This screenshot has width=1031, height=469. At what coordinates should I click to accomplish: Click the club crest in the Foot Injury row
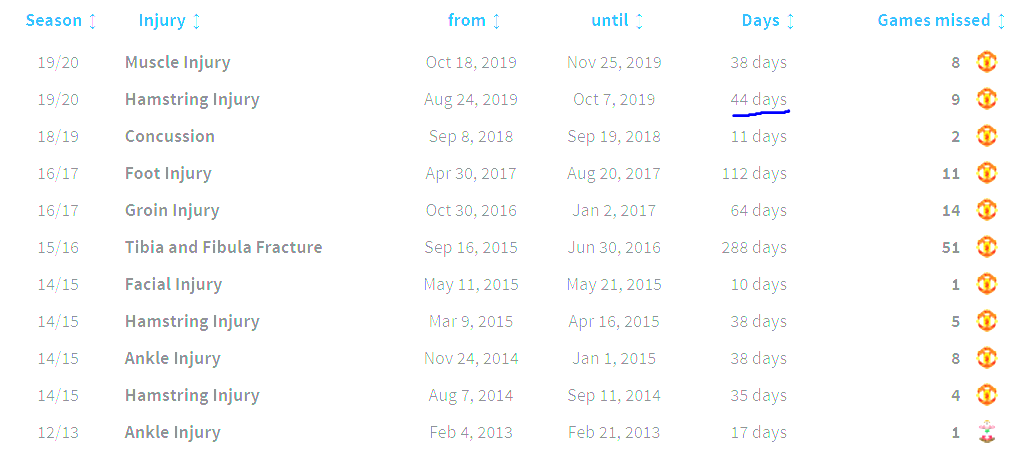[x=986, y=173]
